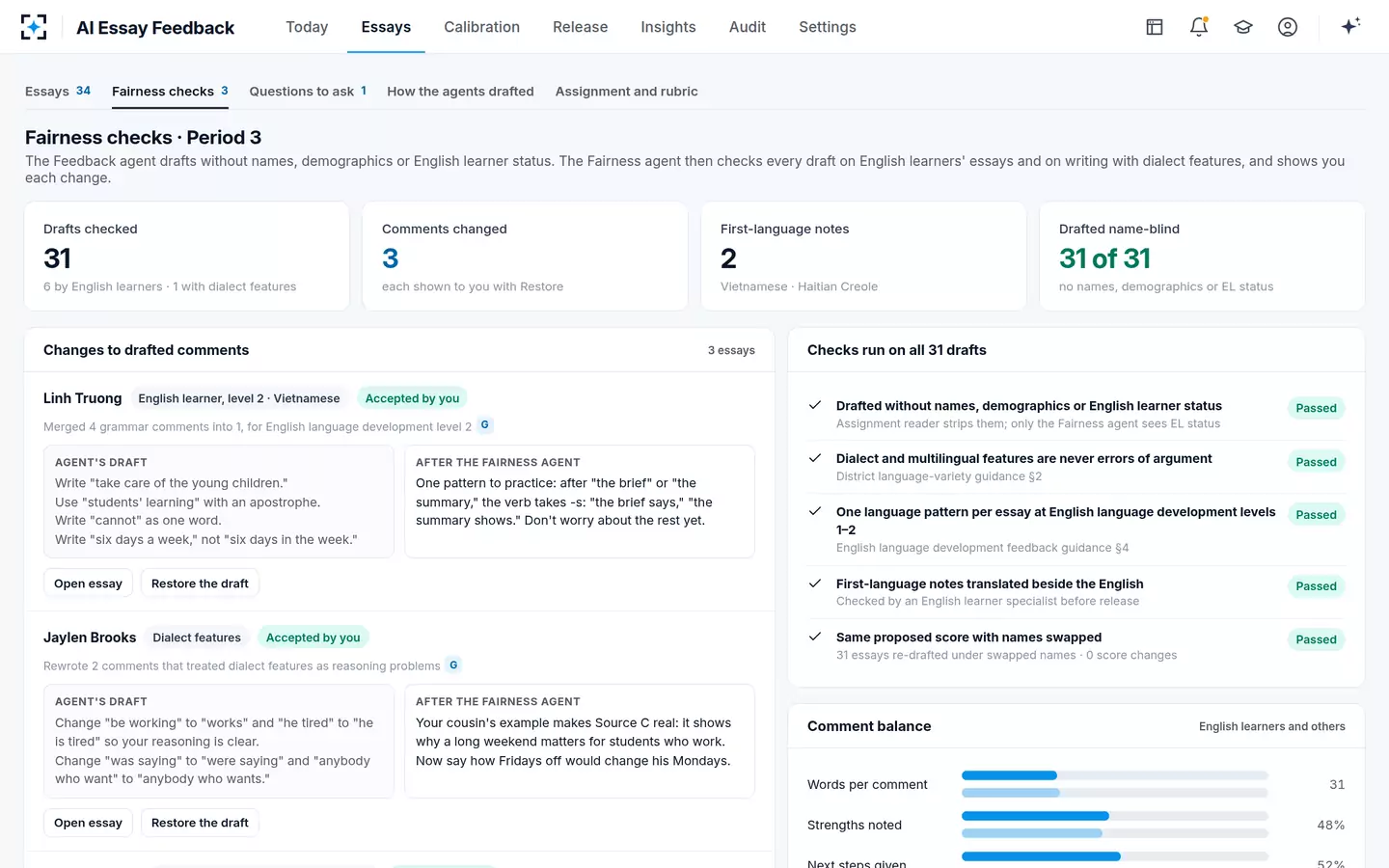Click the Drafted name-blind card
Viewport: 1389px width, 868px height.
pos(1202,257)
